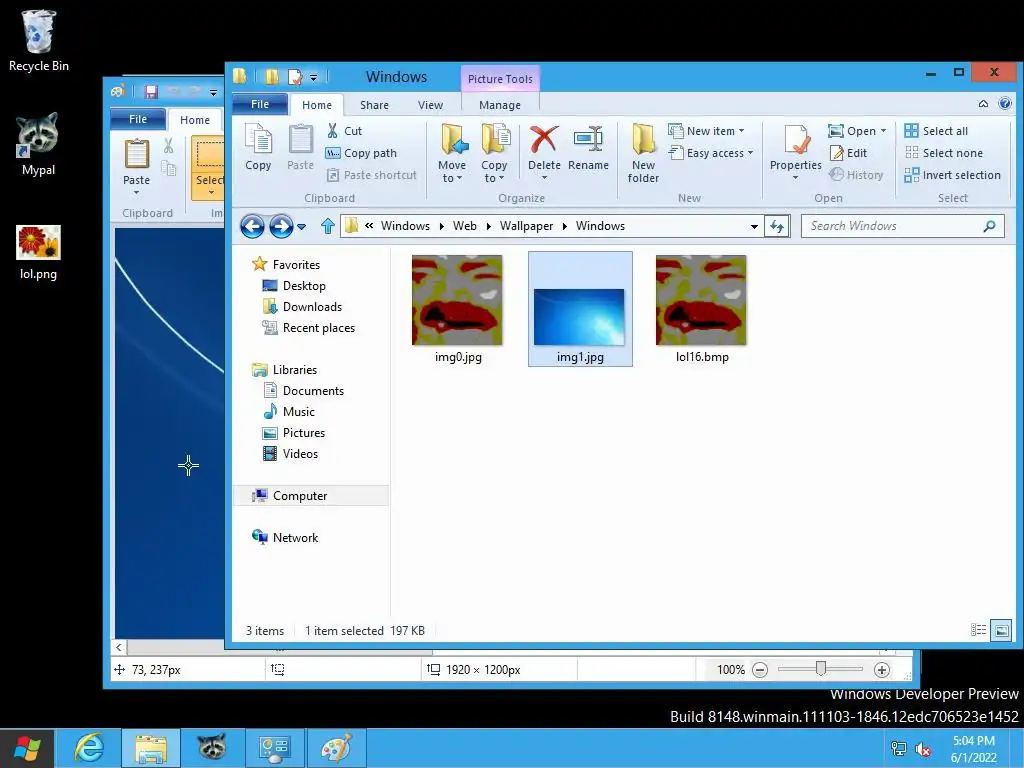Viewport: 1024px width, 768px height.
Task: Click the Paint save icon
Action: 151,91
